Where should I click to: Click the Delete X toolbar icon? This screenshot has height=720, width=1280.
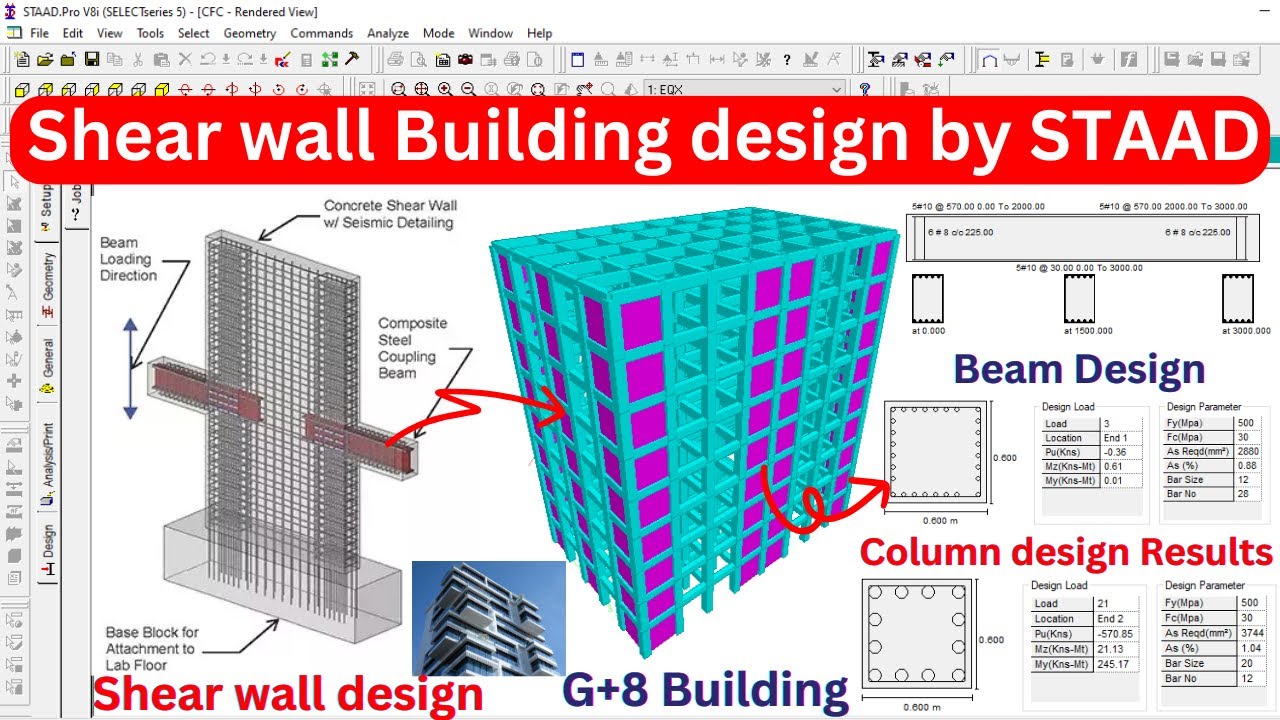[x=185, y=60]
